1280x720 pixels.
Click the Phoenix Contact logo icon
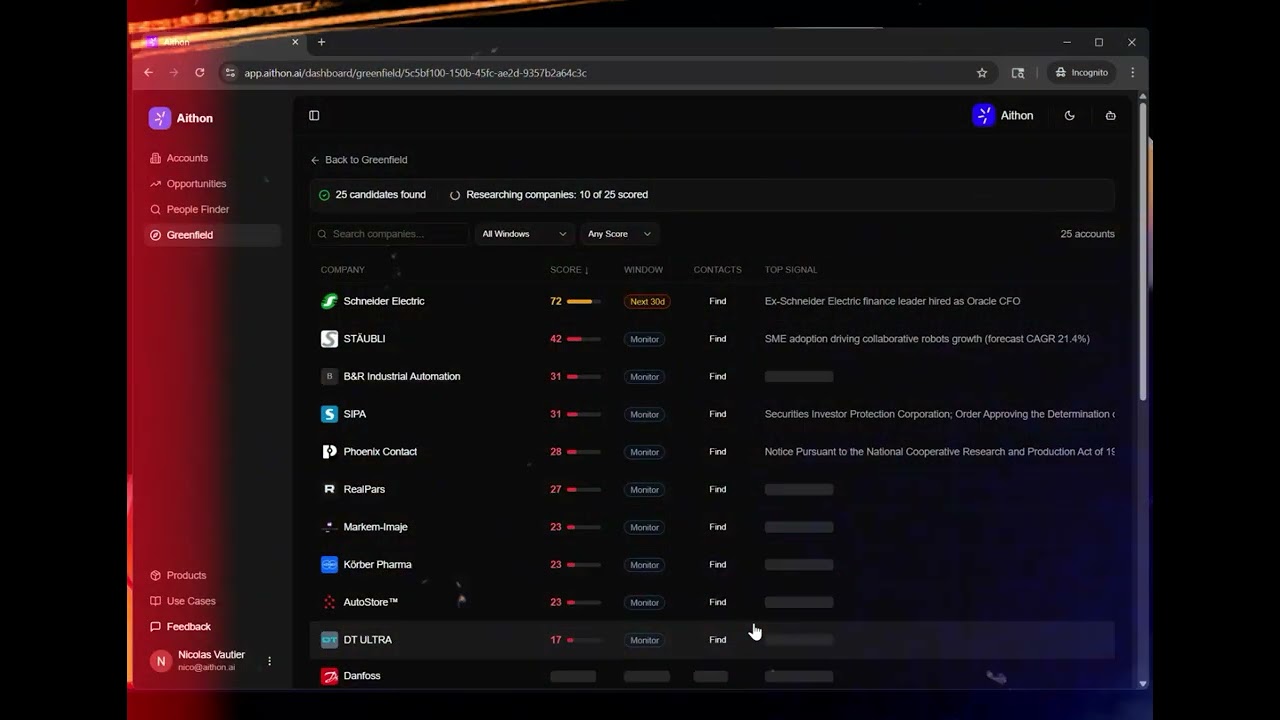[x=329, y=452]
